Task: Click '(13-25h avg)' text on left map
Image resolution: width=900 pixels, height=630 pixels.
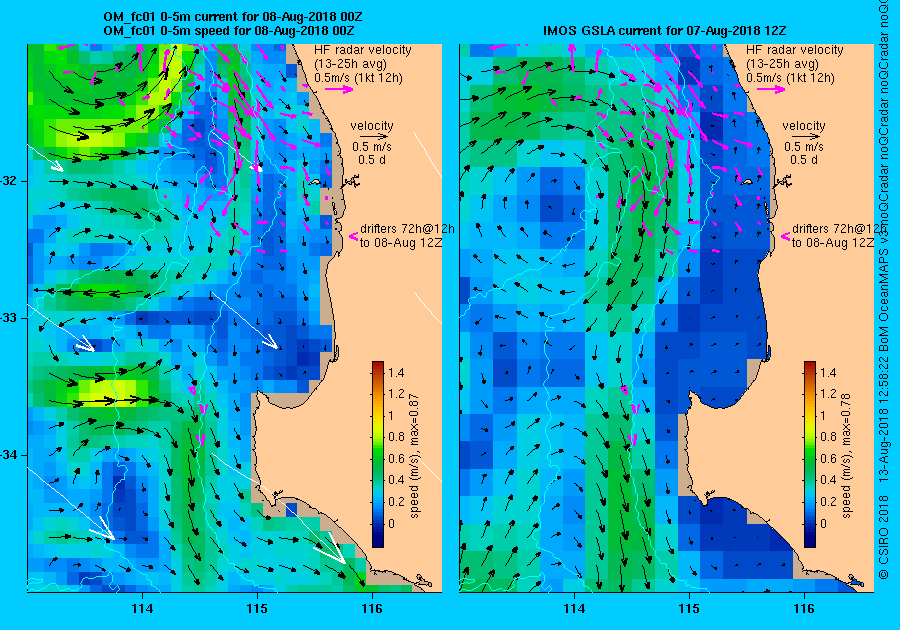Action: pyautogui.click(x=350, y=64)
